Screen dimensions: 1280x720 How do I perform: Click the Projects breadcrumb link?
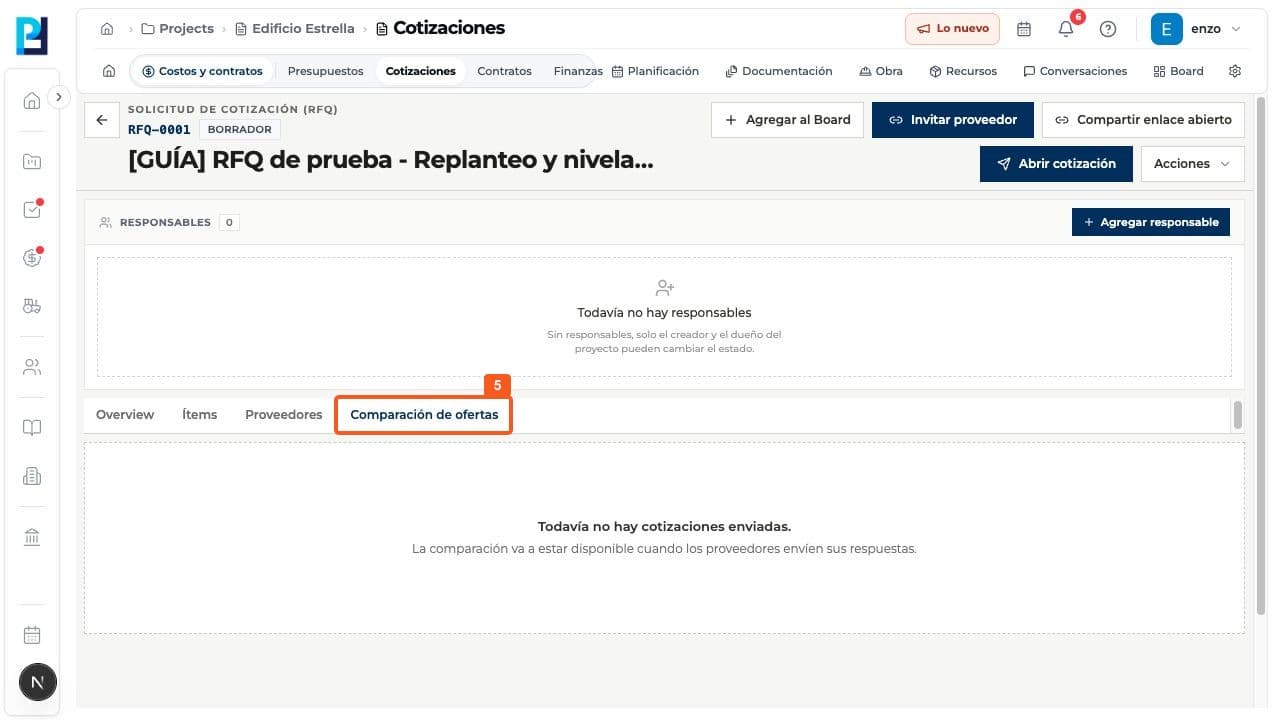pyautogui.click(x=178, y=29)
